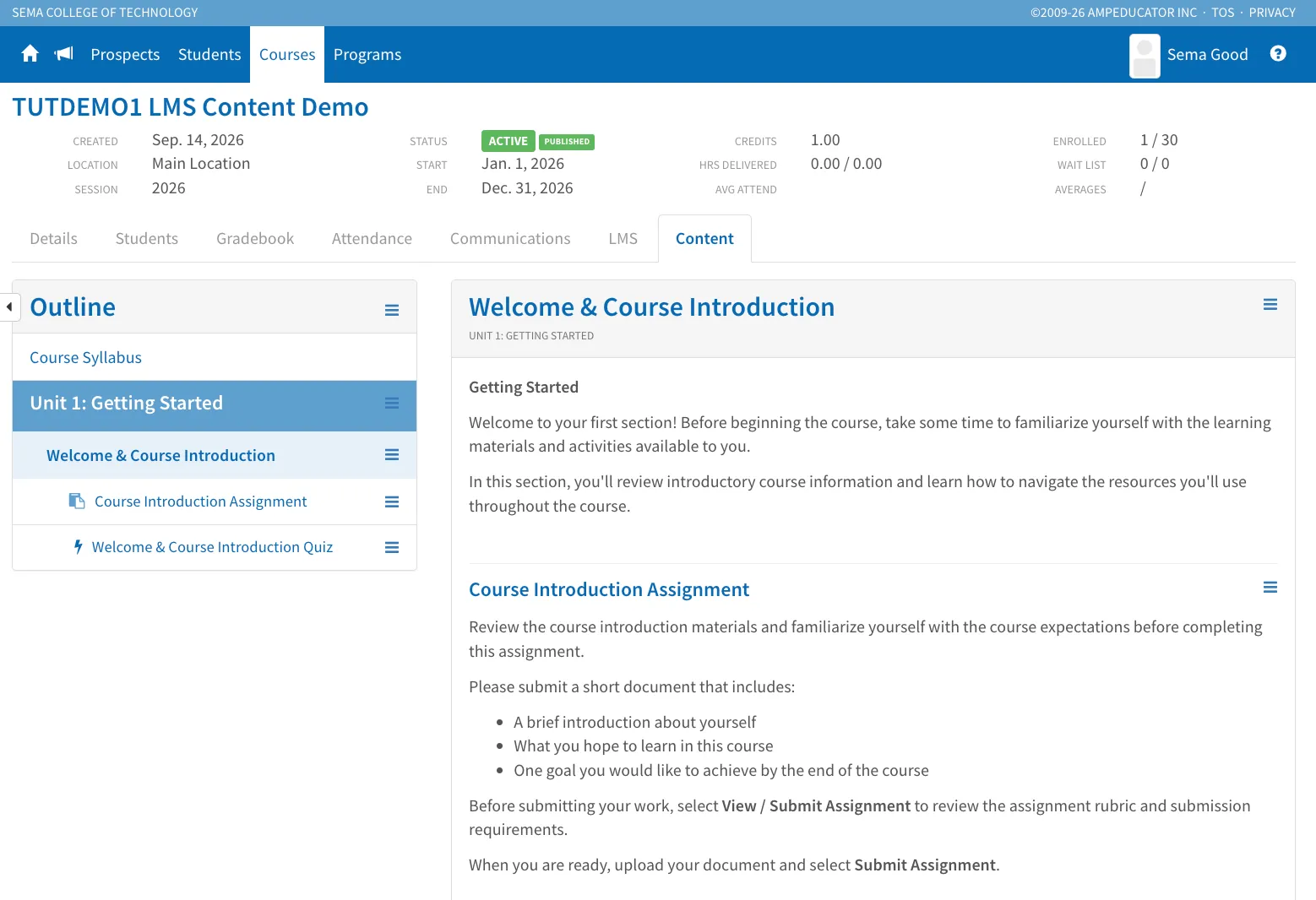
Task: Open Course Introduction Assignment in outline
Action: click(x=200, y=502)
